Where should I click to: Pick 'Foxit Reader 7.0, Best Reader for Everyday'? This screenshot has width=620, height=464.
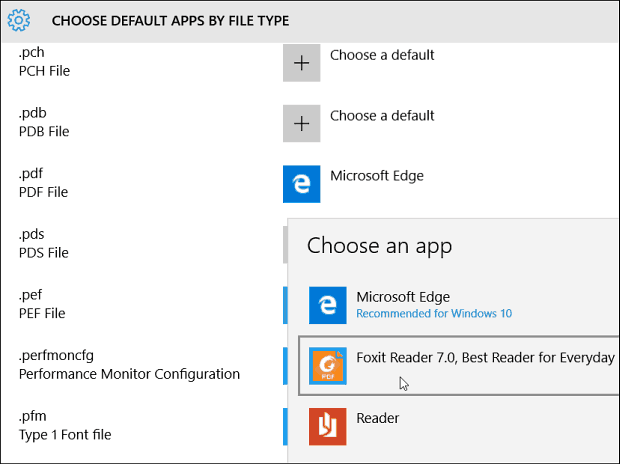click(x=486, y=358)
